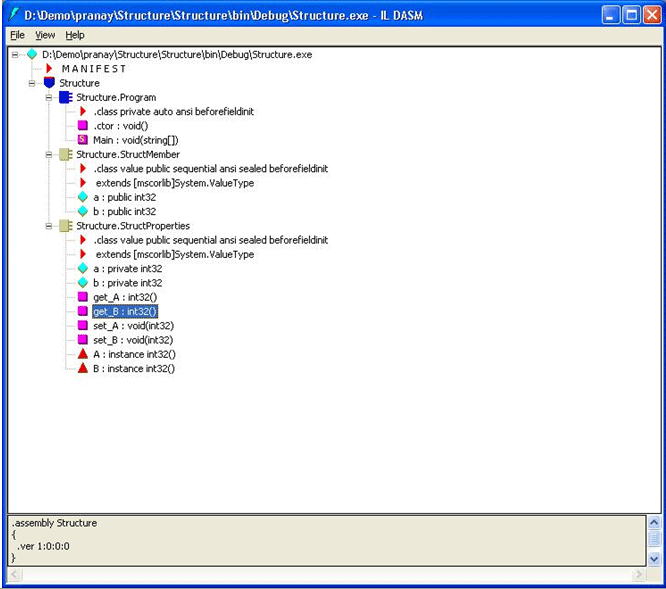Select '.ctor : void()' entry
Image resolution: width=666 pixels, height=589 pixels.
point(121,126)
